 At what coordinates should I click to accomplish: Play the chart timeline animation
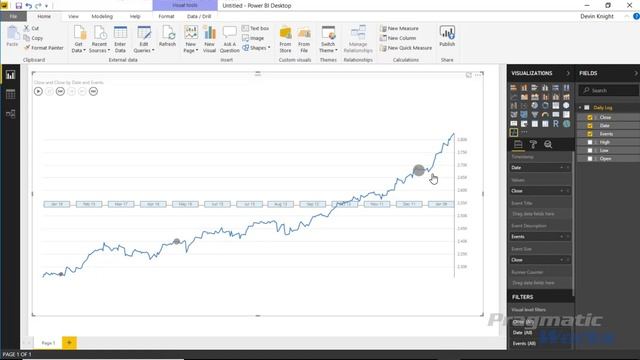(x=38, y=91)
